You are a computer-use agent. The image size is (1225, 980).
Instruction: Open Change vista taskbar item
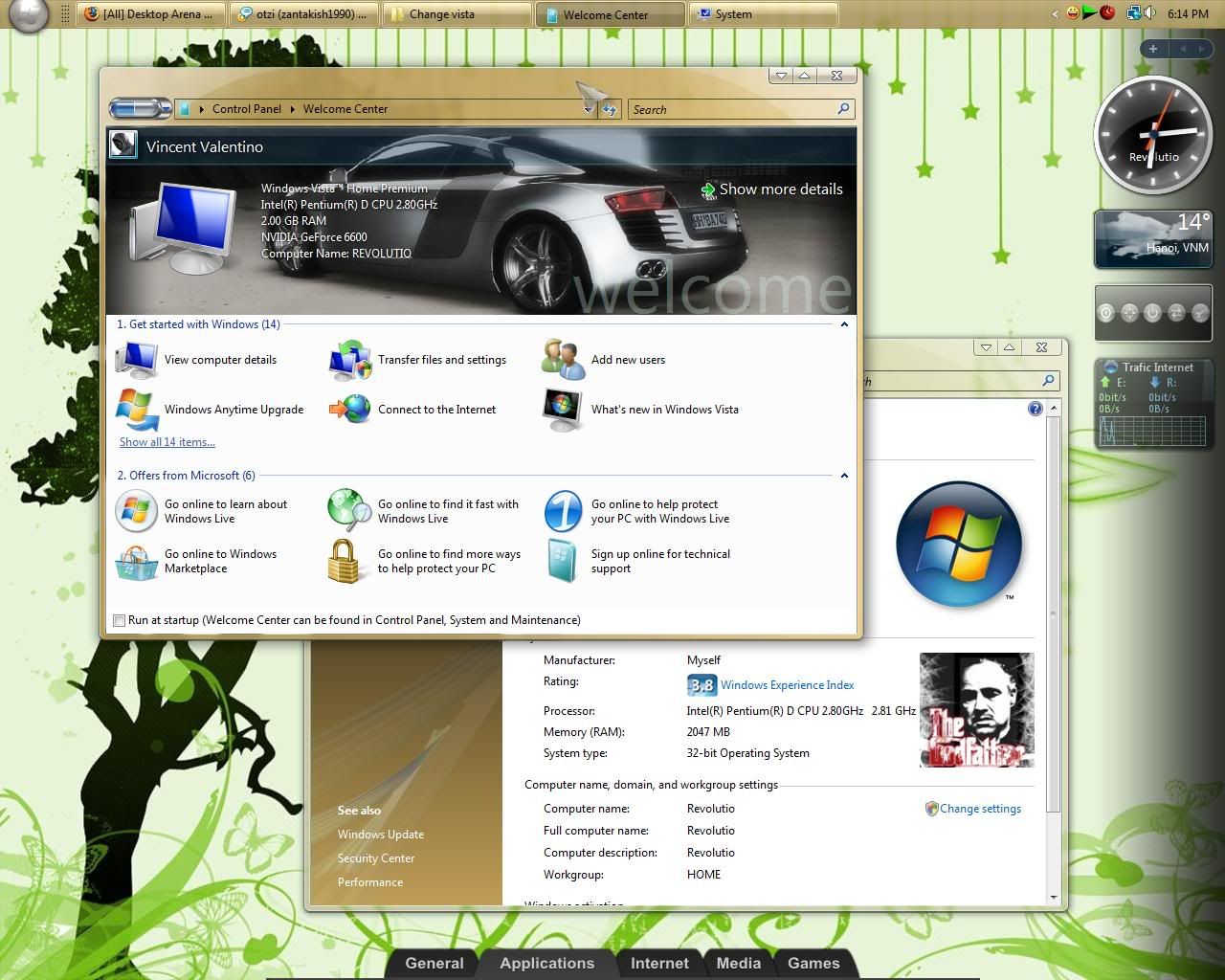457,14
